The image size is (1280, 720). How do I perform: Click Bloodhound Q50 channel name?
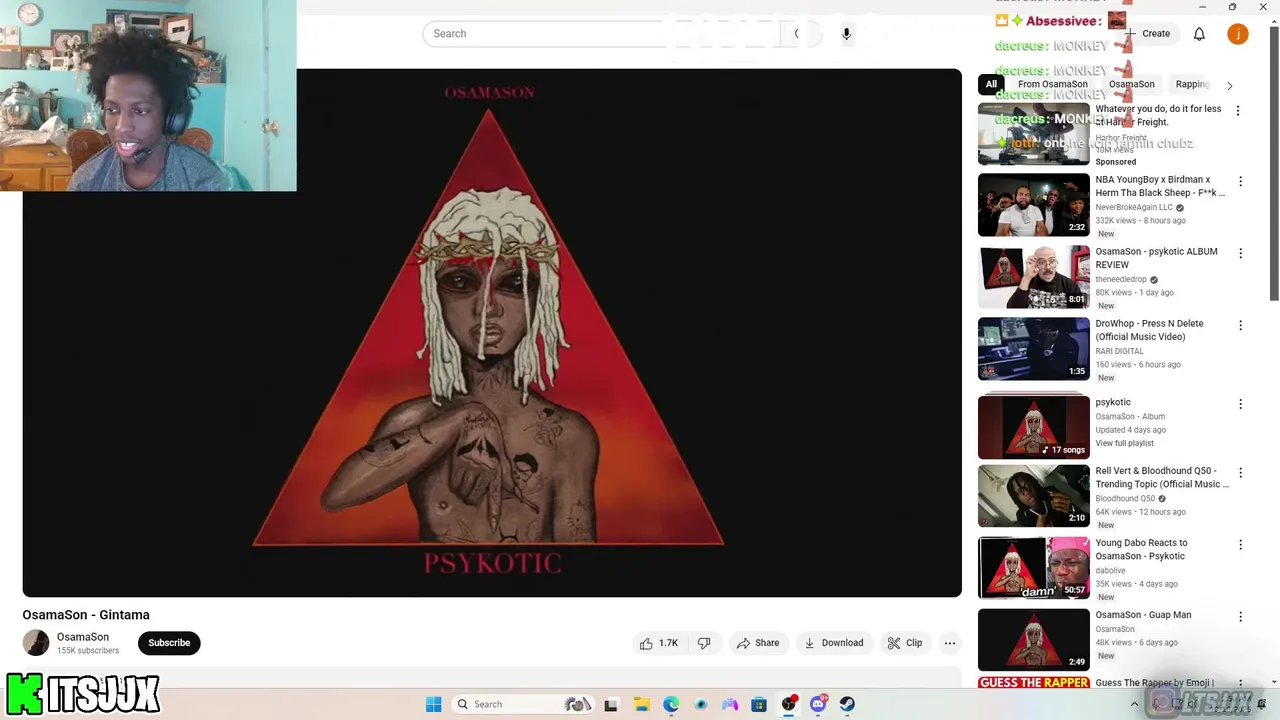coord(1125,499)
